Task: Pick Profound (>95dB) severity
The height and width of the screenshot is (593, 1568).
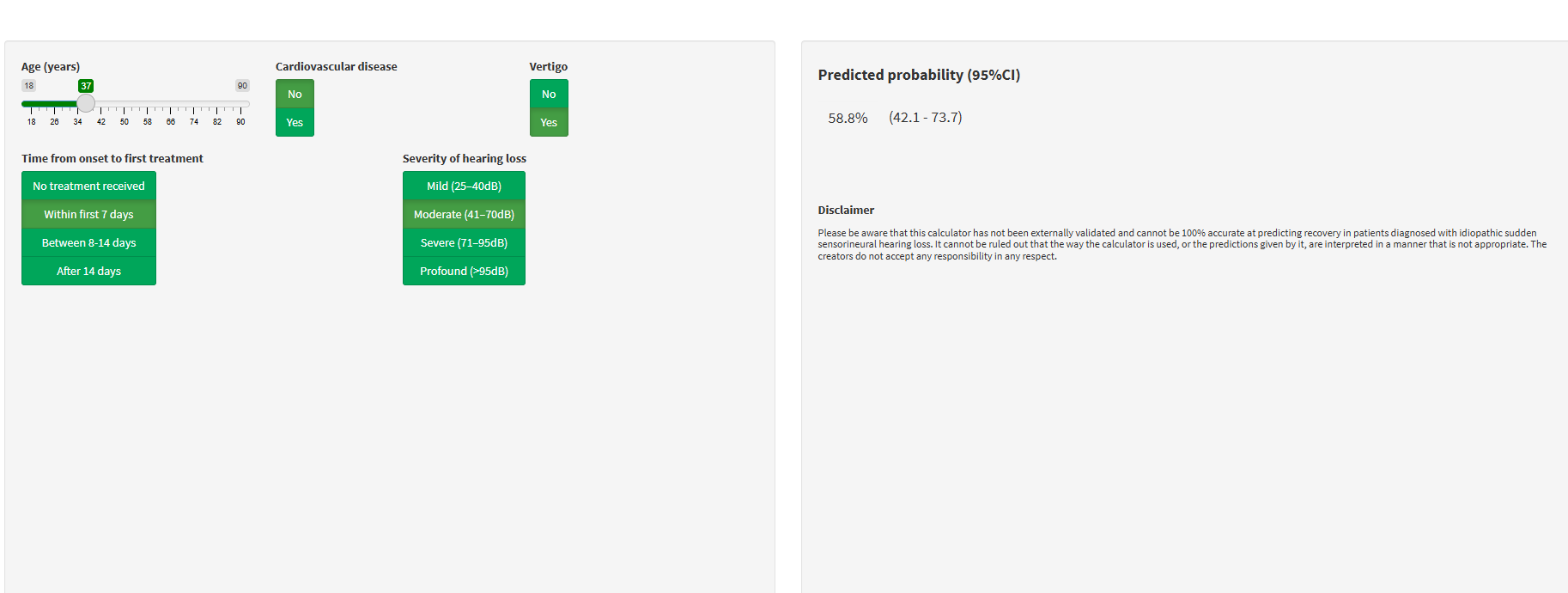Action: pos(464,271)
